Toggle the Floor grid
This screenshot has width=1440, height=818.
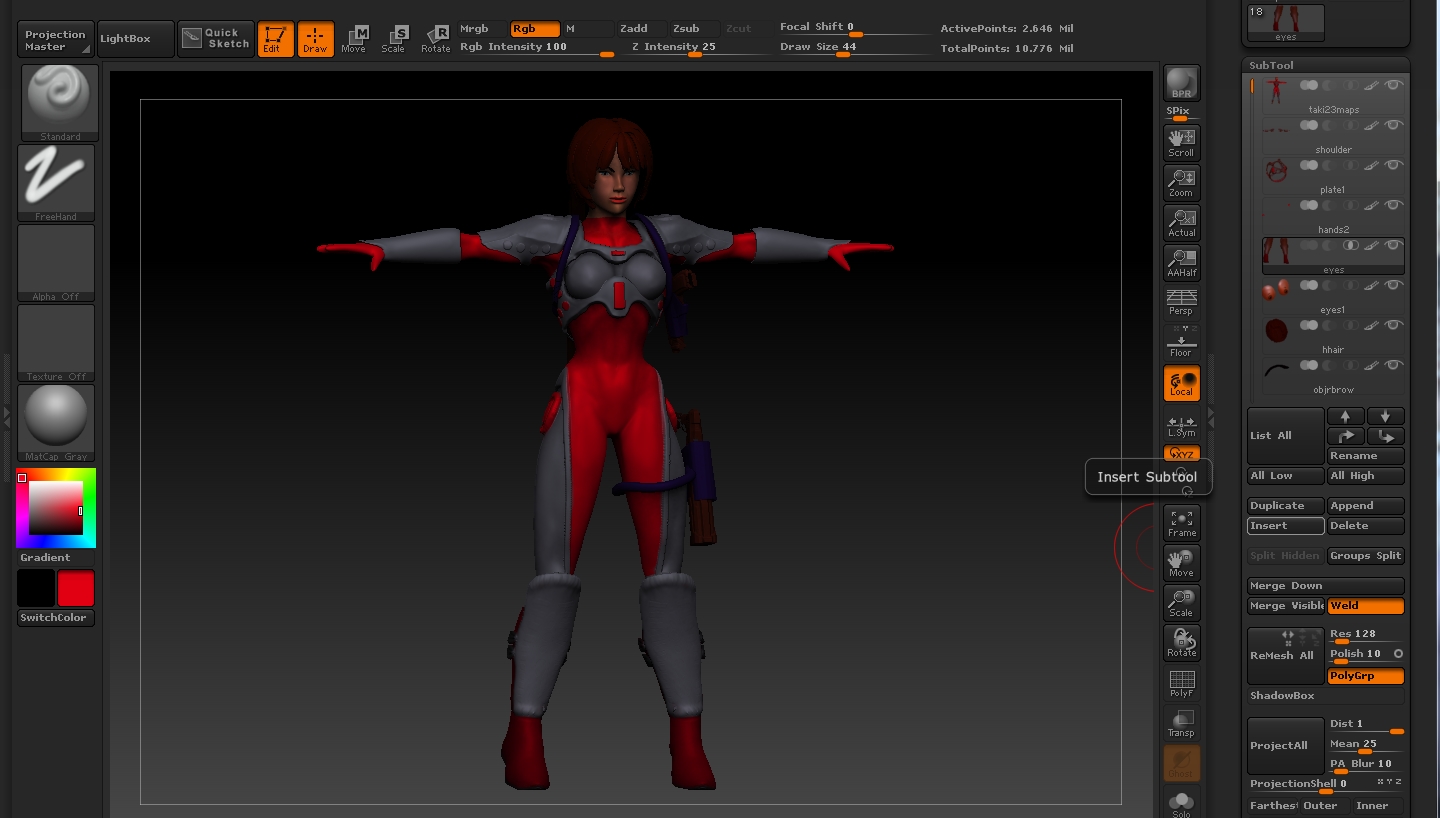point(1181,342)
